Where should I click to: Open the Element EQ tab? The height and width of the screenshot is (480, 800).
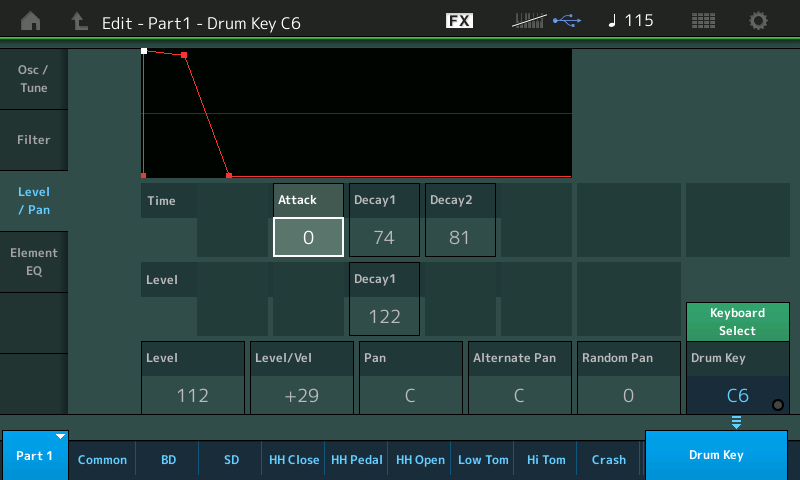[34, 261]
